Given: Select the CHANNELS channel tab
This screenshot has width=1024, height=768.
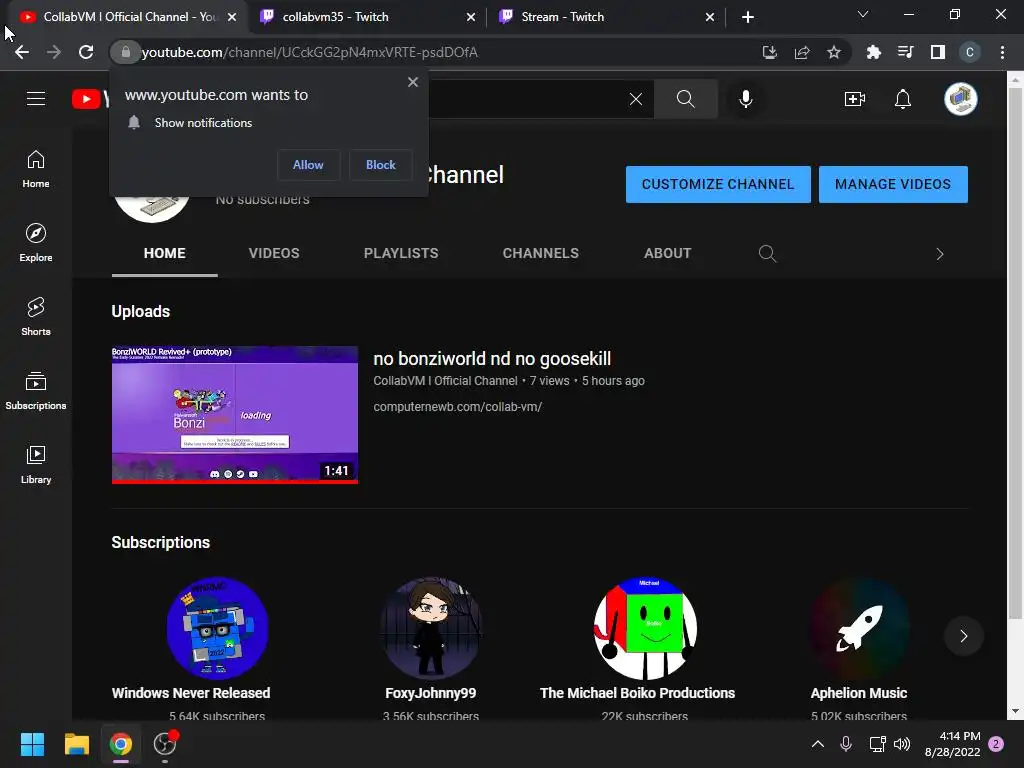Looking at the screenshot, I should tap(541, 253).
